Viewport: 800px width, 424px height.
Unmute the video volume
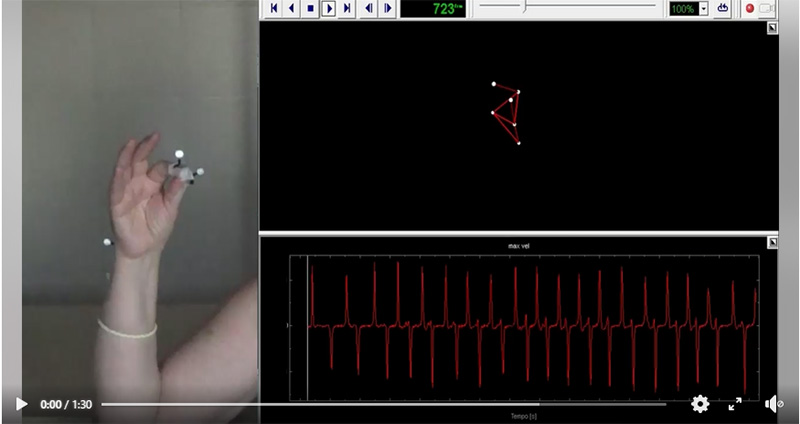tap(773, 404)
